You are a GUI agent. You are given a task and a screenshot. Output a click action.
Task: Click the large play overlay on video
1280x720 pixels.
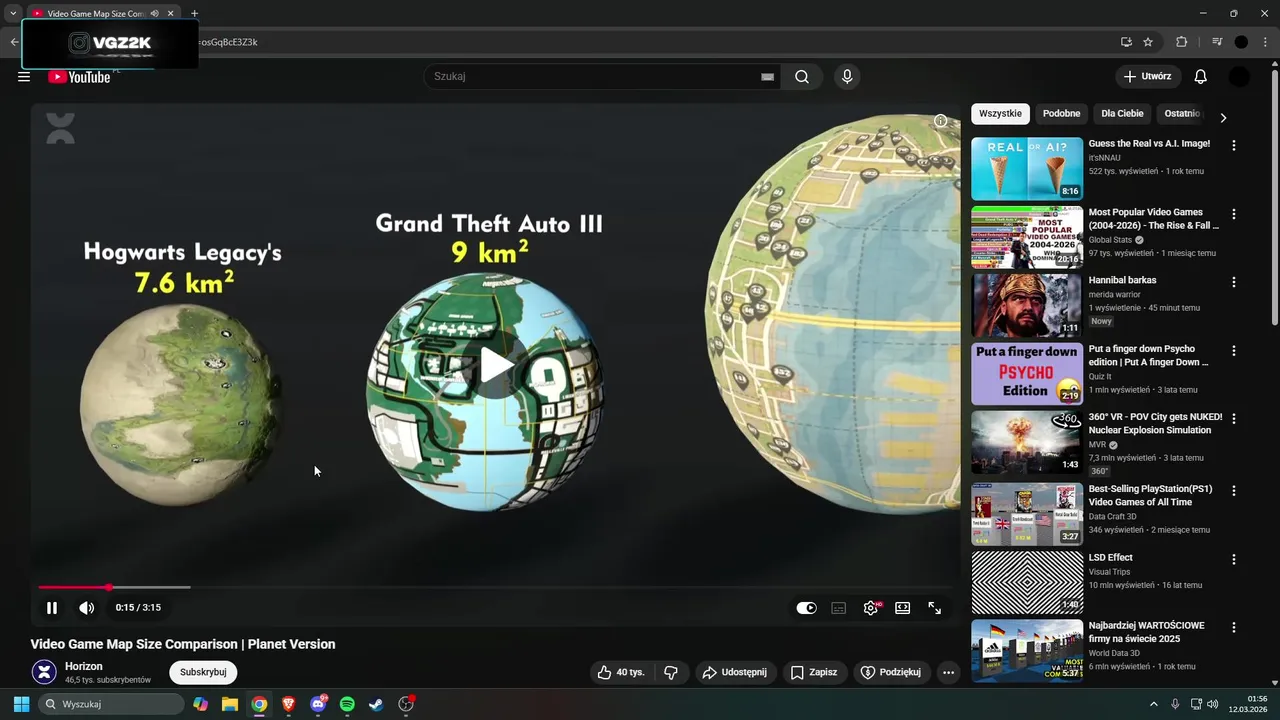pos(495,365)
